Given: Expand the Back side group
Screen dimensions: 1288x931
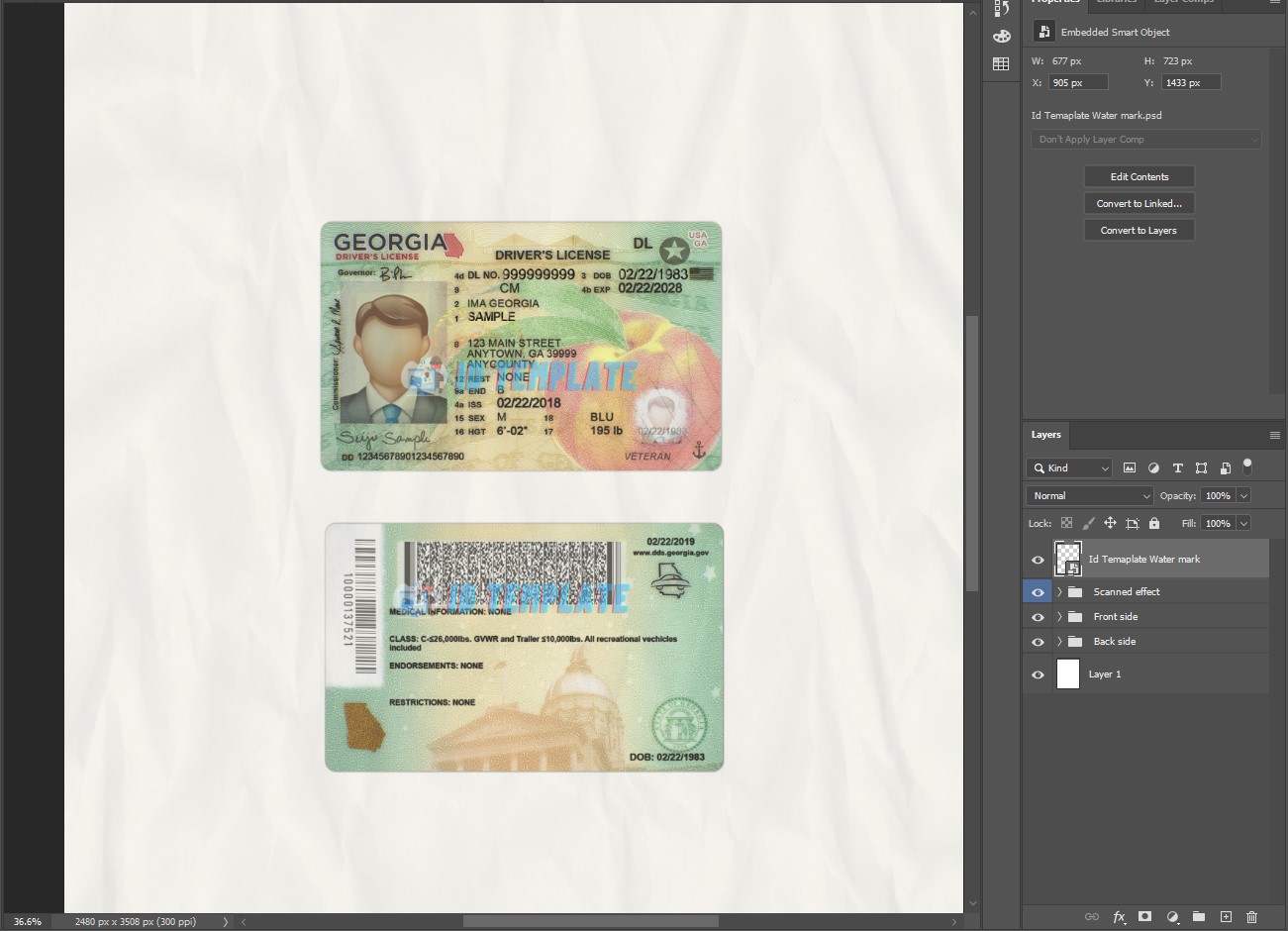Looking at the screenshot, I should coord(1059,641).
